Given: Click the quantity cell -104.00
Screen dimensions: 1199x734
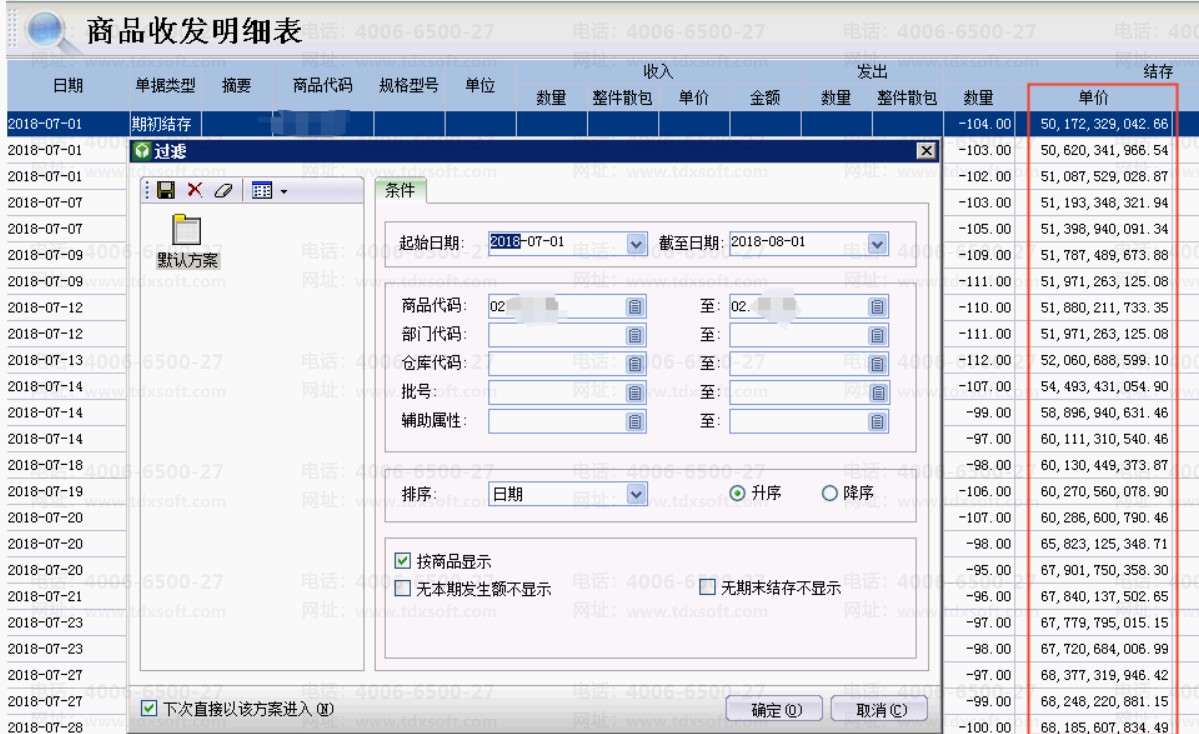Looking at the screenshot, I should (x=979, y=124).
